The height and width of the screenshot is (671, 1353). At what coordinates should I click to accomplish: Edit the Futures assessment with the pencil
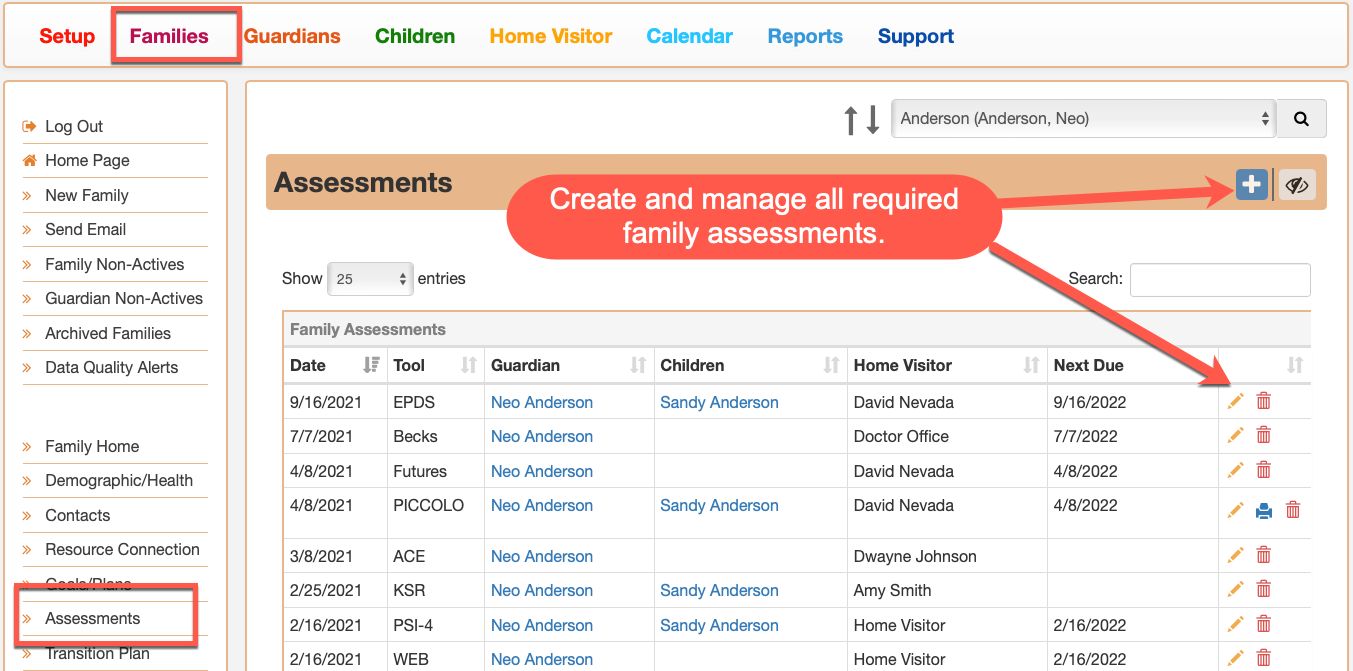click(1236, 471)
